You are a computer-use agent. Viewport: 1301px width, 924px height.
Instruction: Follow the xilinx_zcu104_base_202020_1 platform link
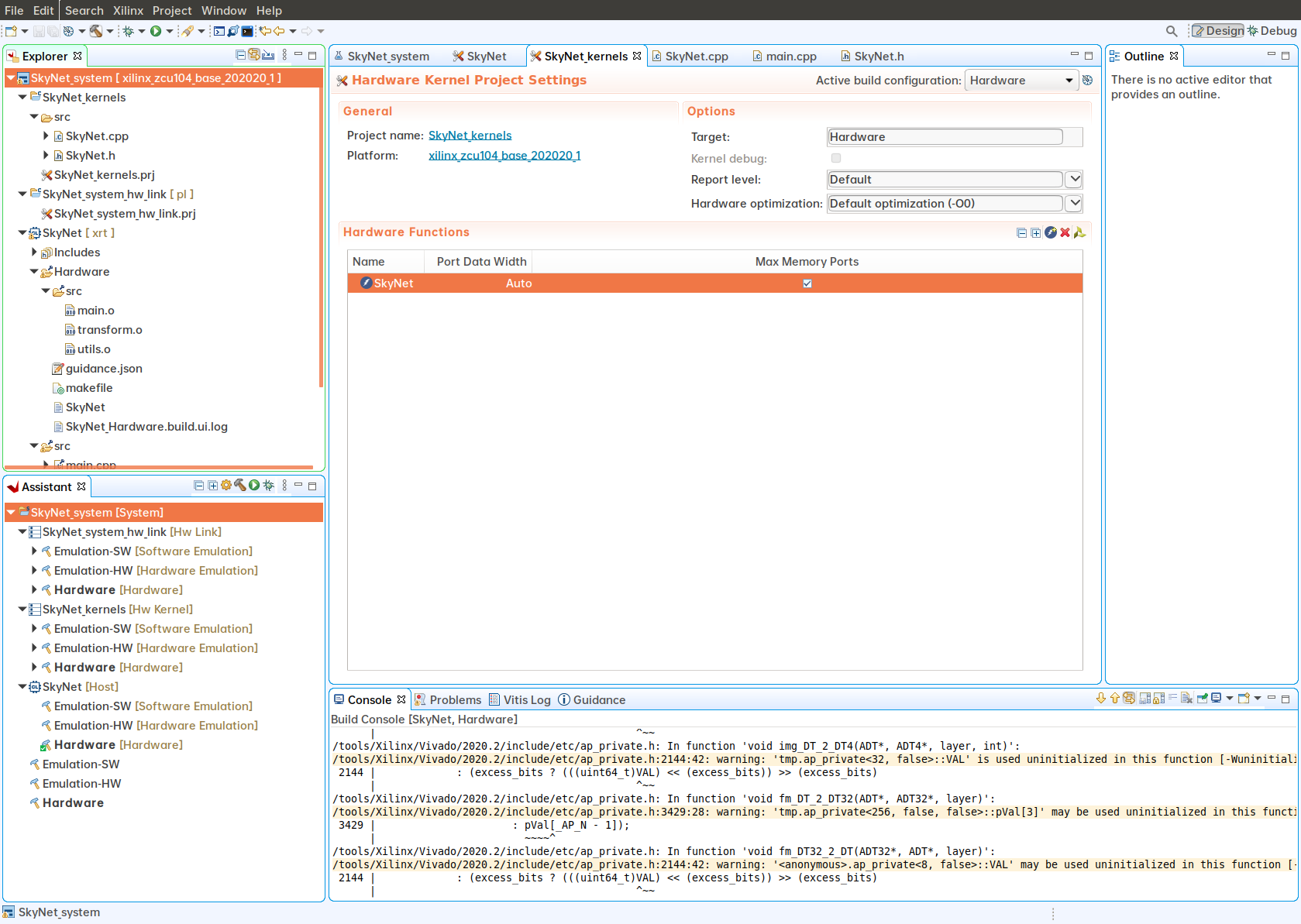[x=504, y=156]
